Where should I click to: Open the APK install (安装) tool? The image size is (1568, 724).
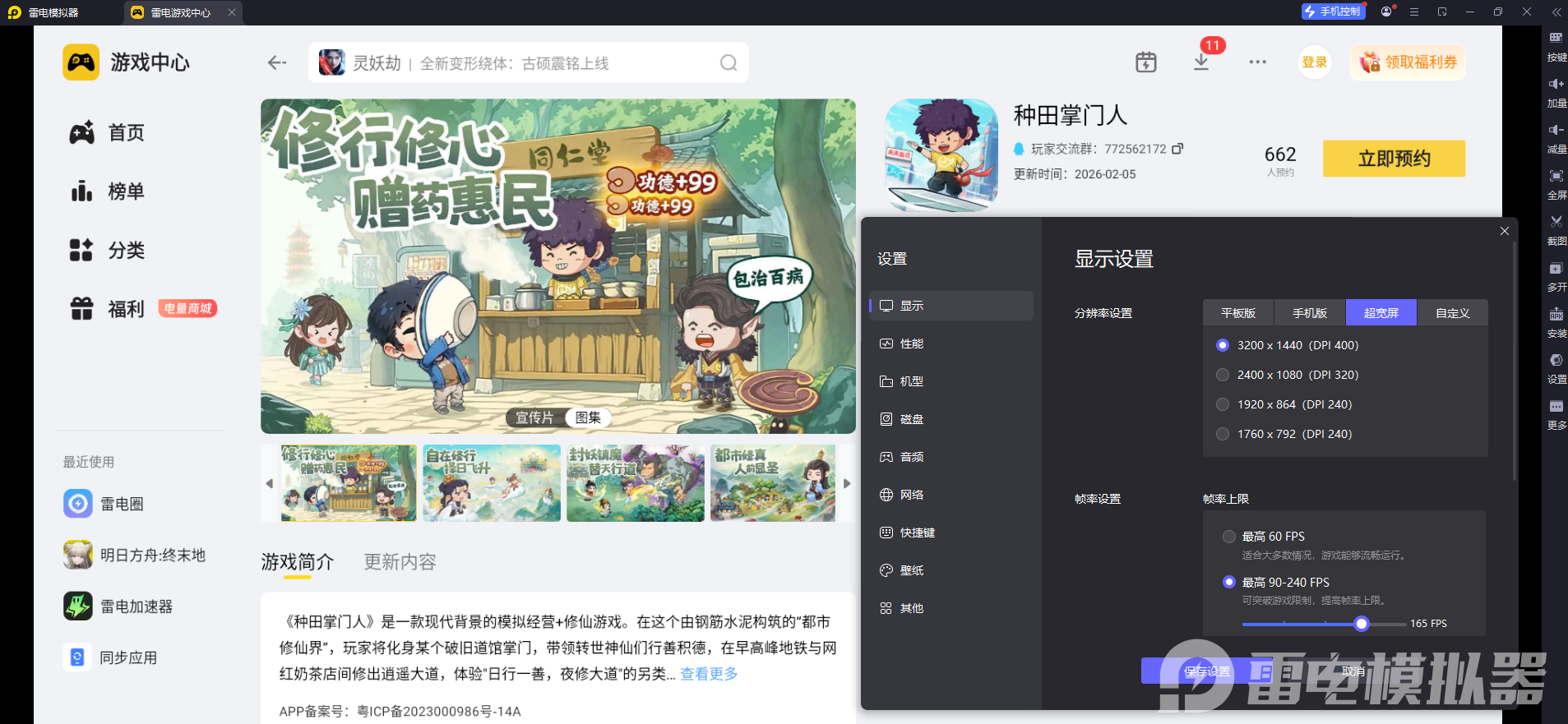[1556, 322]
